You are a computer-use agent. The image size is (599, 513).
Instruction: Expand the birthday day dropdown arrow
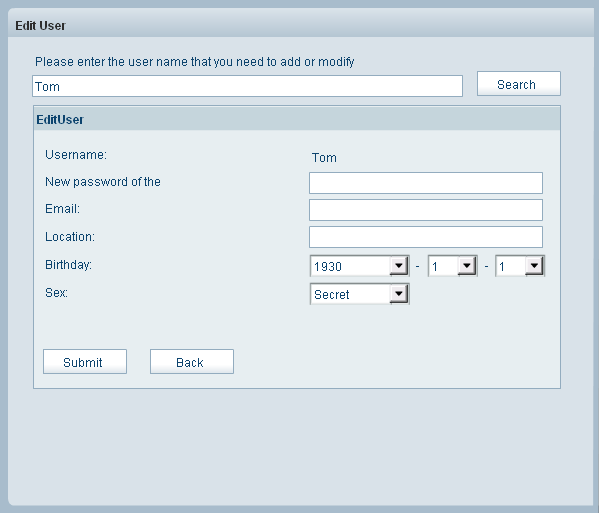click(534, 265)
